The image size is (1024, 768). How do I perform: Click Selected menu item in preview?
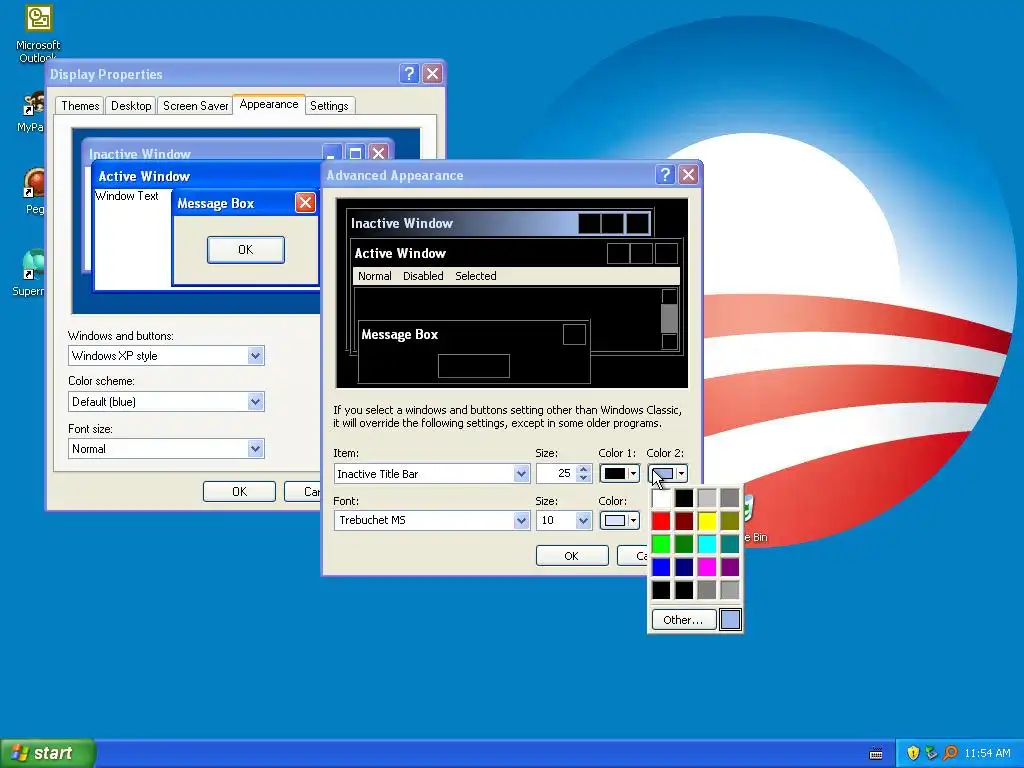point(475,276)
